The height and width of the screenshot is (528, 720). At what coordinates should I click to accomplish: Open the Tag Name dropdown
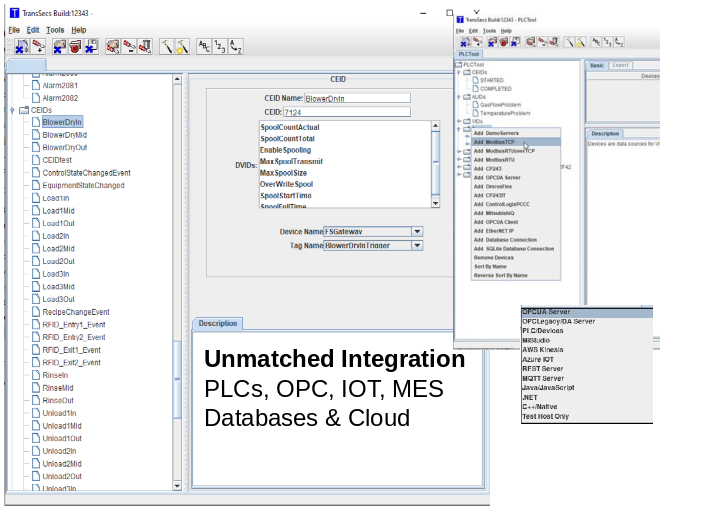point(417,245)
